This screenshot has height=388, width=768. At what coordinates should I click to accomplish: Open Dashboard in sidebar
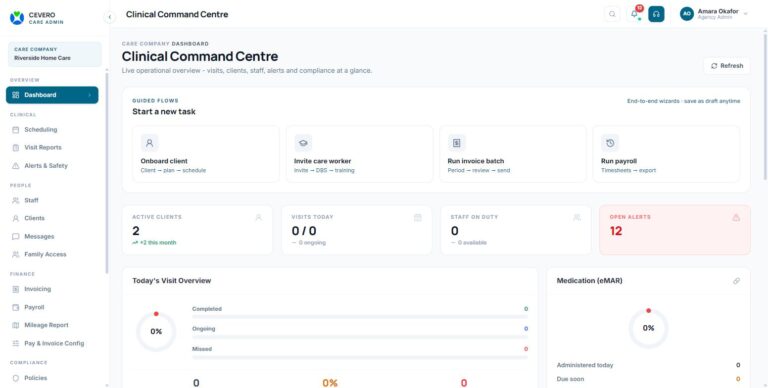[x=52, y=95]
